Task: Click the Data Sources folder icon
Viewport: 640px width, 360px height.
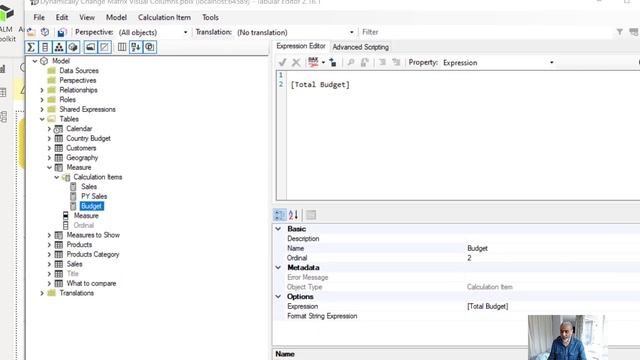Action: click(51, 71)
